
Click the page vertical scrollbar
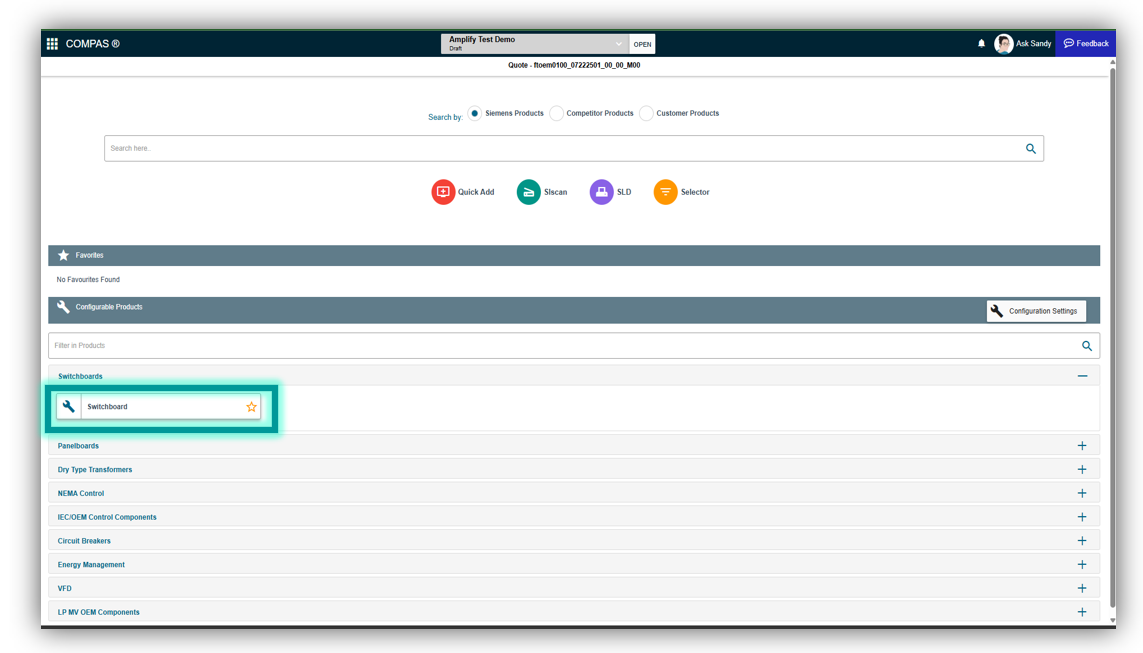click(1112, 336)
